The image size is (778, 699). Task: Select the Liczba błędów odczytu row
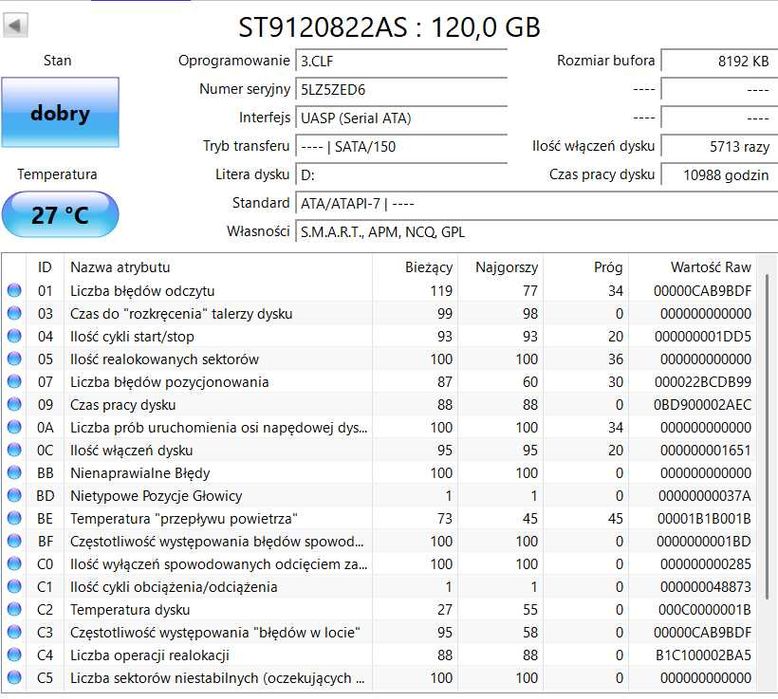(379, 290)
